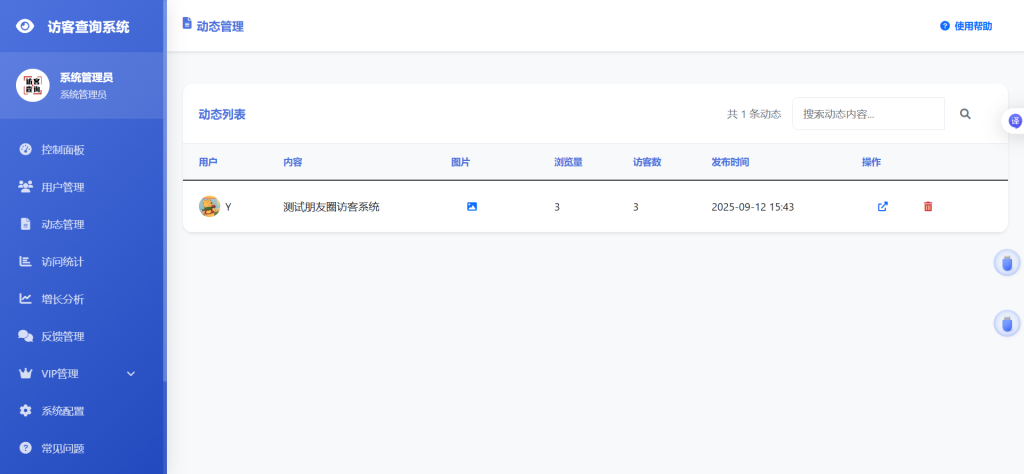Screen dimensions: 1024x474
Task: Click the 2025-09-12 15:43 publish time
Action: coord(752,207)
